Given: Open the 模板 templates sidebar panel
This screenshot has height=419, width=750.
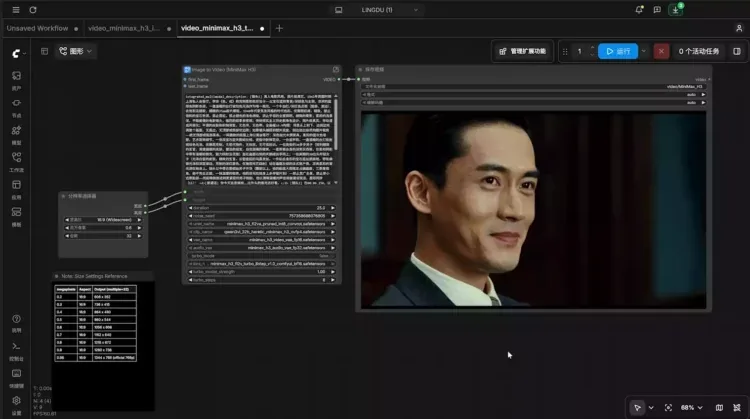Looking at the screenshot, I should tap(16, 217).
